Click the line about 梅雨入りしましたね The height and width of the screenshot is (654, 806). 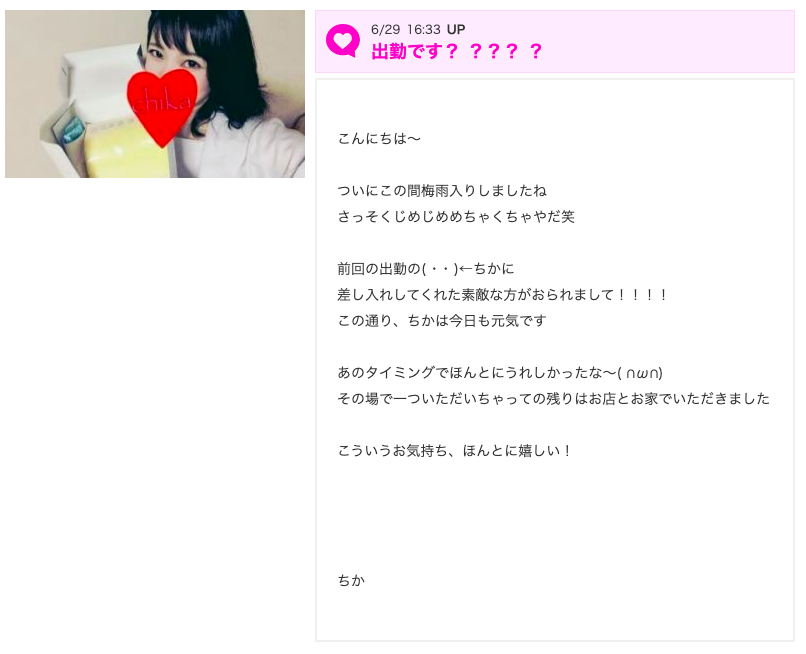(442, 191)
